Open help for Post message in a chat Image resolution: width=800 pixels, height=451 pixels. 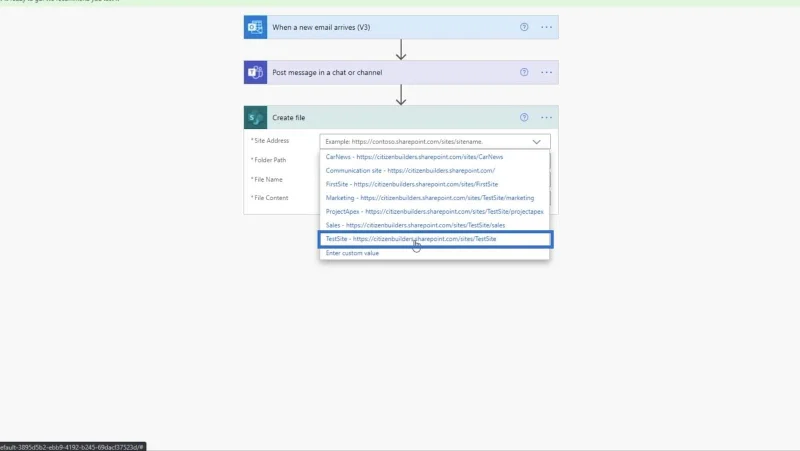click(x=524, y=72)
